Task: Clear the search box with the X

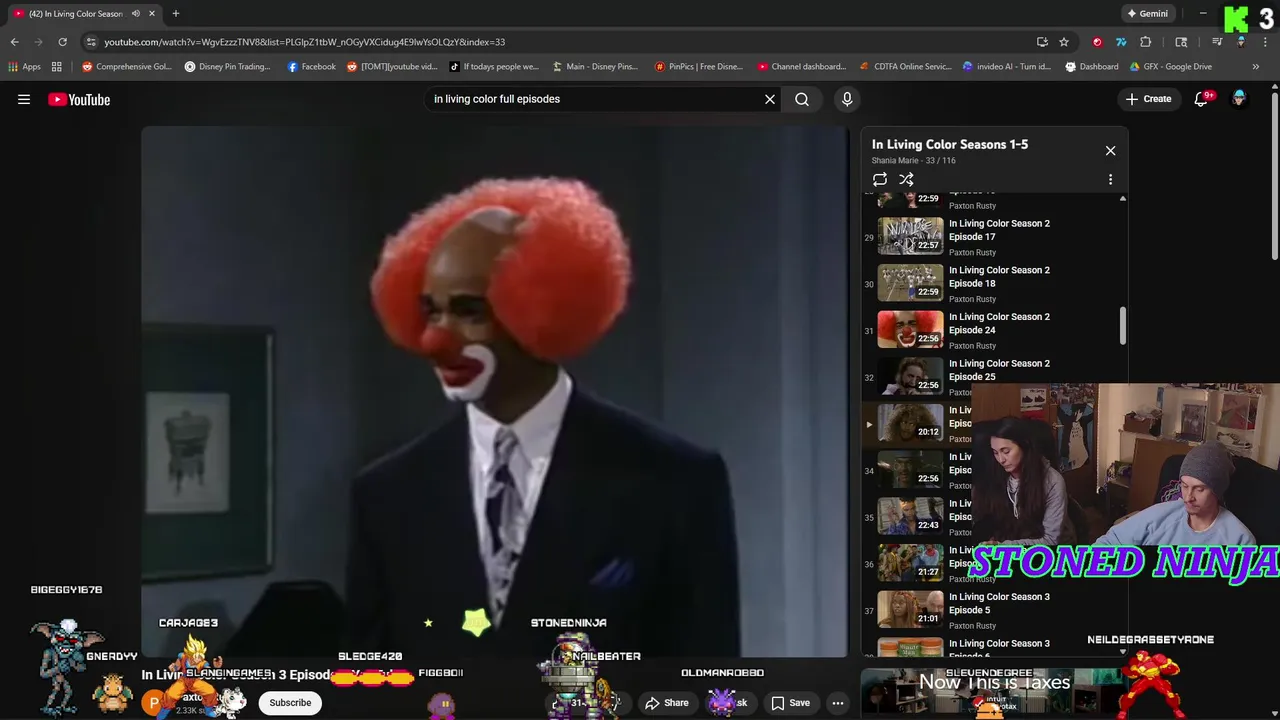Action: [770, 99]
